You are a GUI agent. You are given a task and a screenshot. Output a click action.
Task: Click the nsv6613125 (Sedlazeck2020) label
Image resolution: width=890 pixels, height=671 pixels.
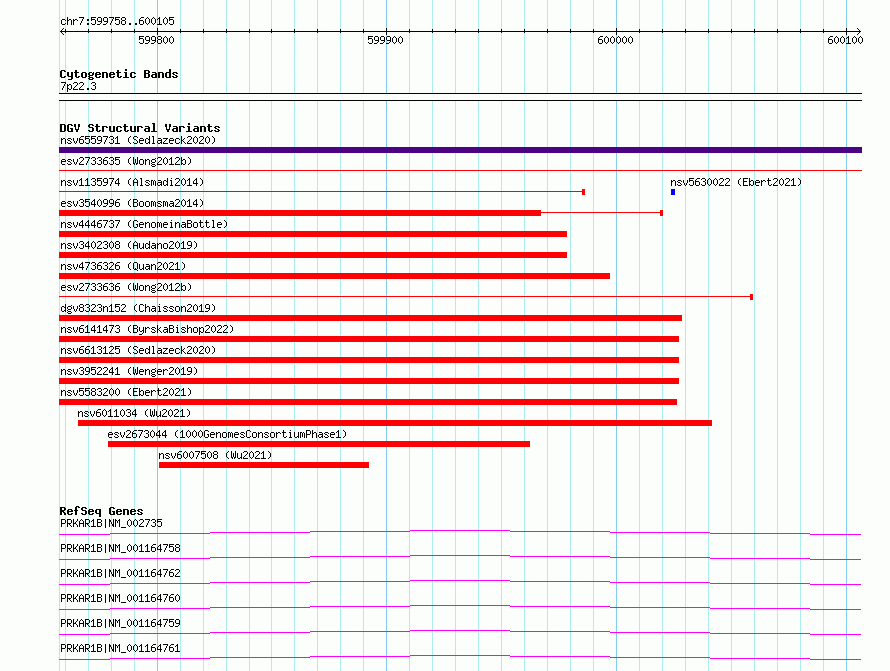click(x=138, y=350)
